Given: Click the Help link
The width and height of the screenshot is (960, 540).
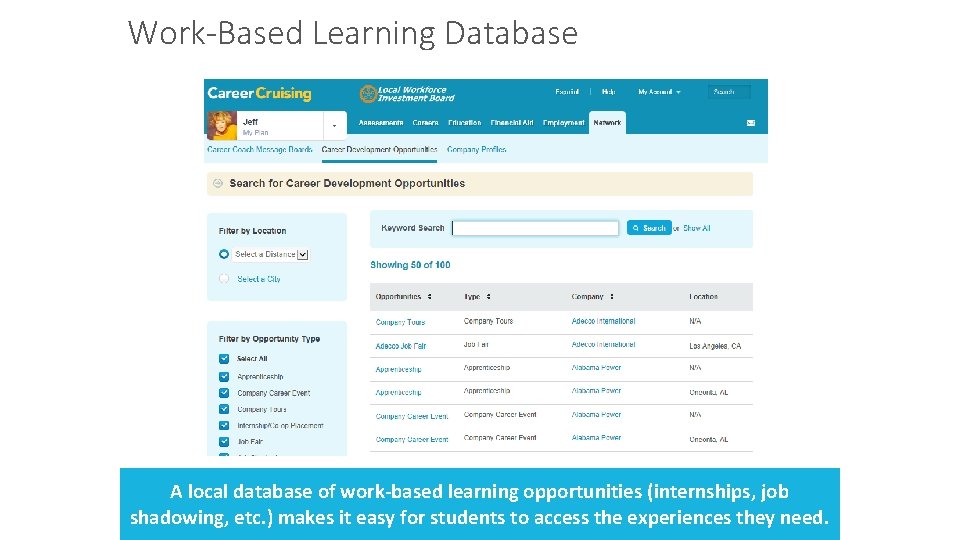Looking at the screenshot, I should pos(609,92).
